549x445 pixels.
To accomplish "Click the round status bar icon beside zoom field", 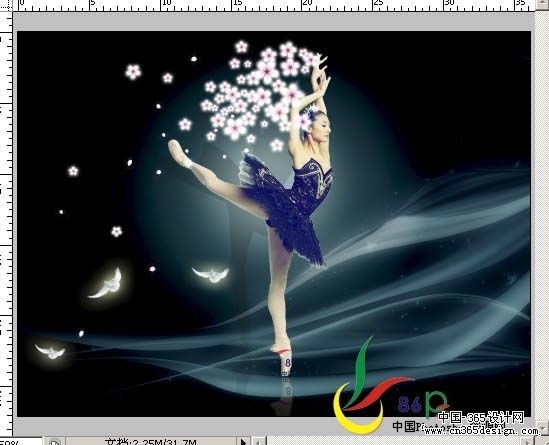I will pos(54,442).
